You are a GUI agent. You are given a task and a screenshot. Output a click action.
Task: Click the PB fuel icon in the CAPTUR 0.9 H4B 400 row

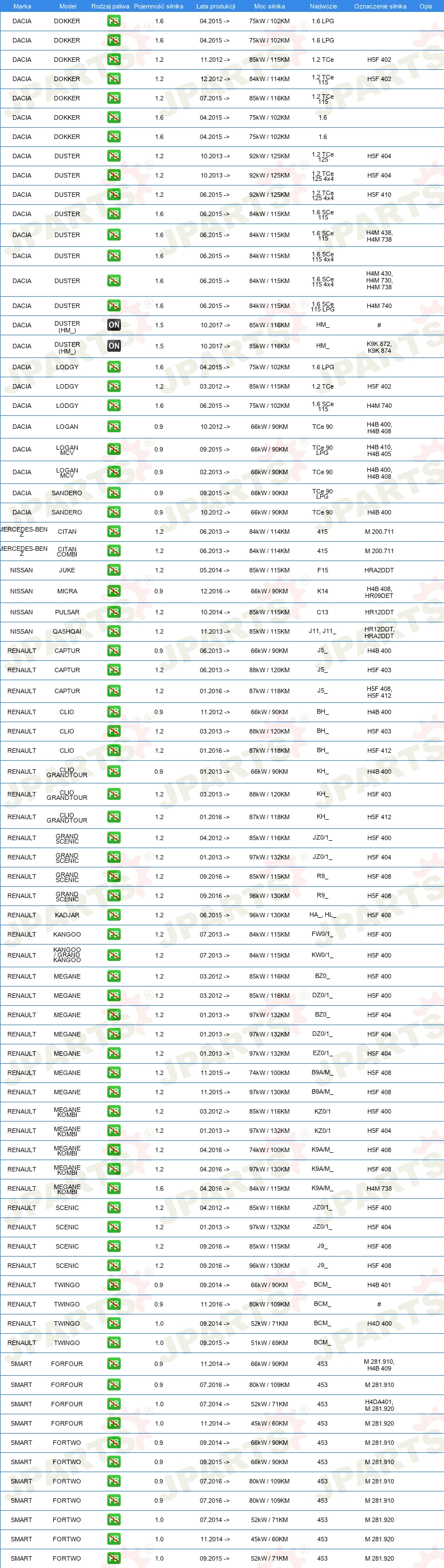click(114, 651)
